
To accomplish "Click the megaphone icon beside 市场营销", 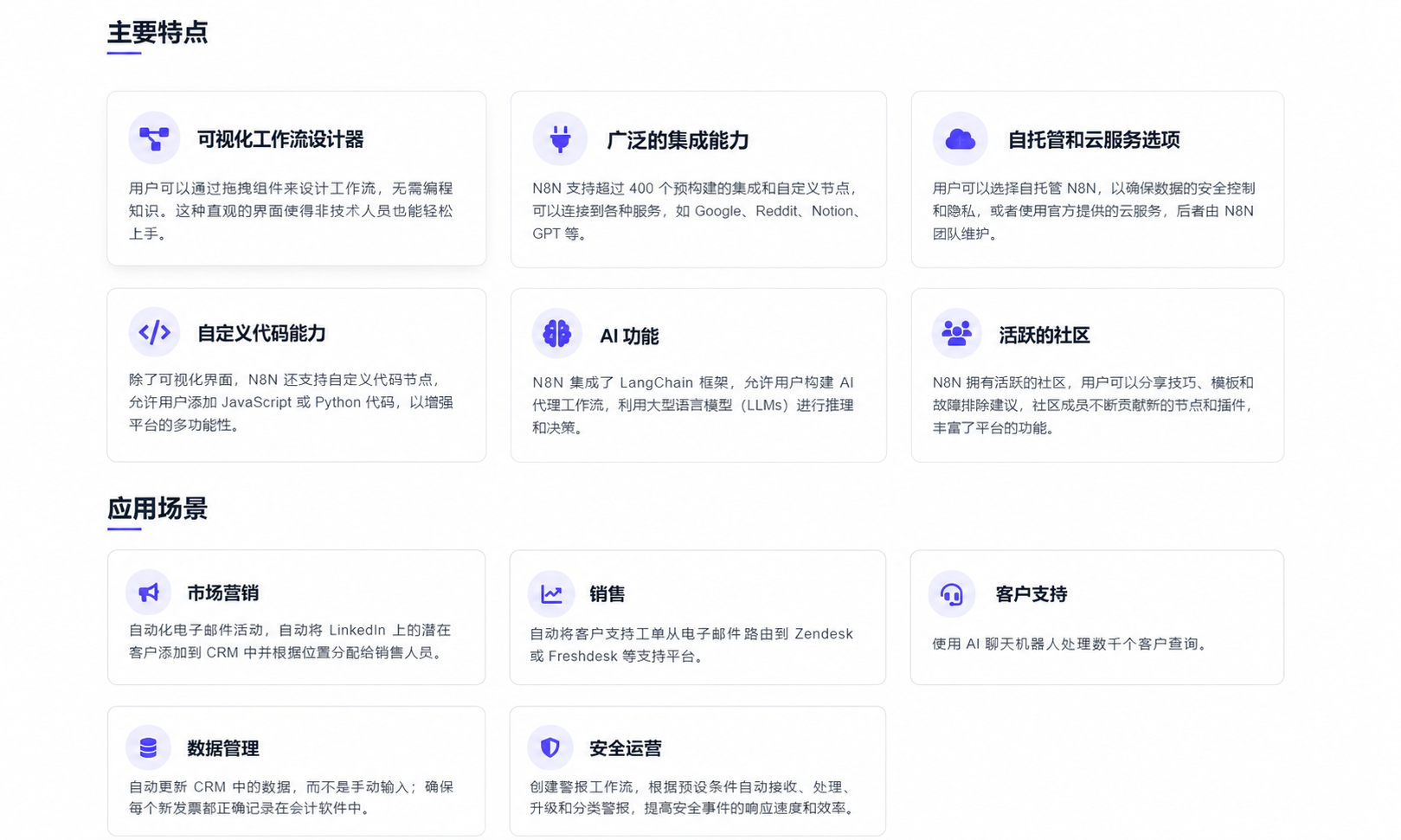I will pyautogui.click(x=149, y=593).
